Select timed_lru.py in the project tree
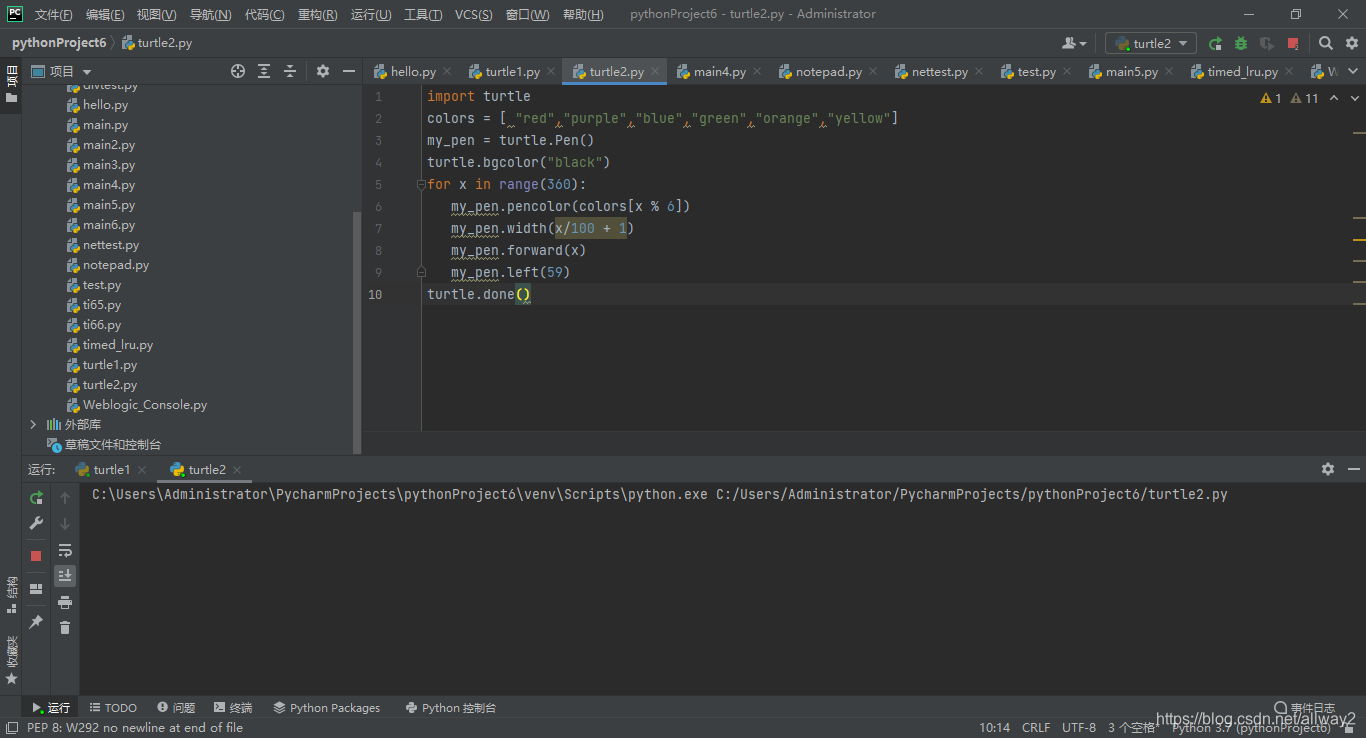 [118, 344]
